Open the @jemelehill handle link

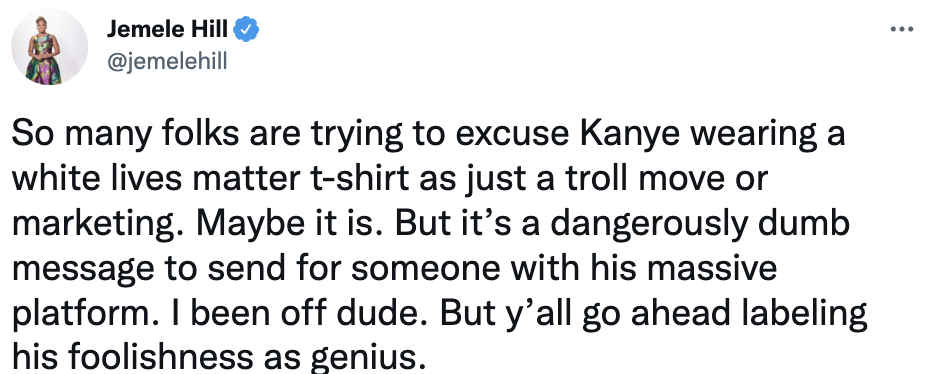click(166, 60)
